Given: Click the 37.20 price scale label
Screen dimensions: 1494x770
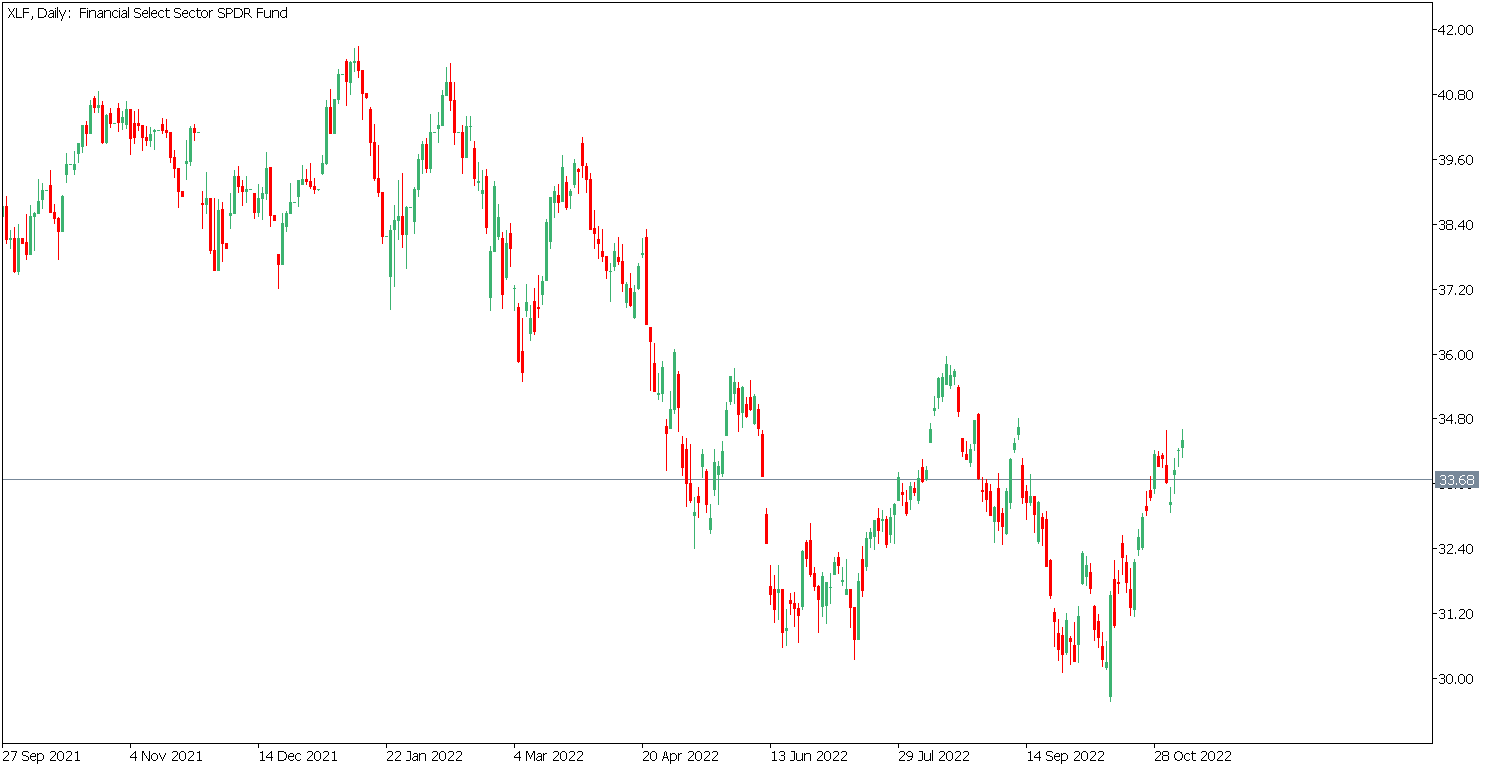Looking at the screenshot, I should (x=1455, y=290).
